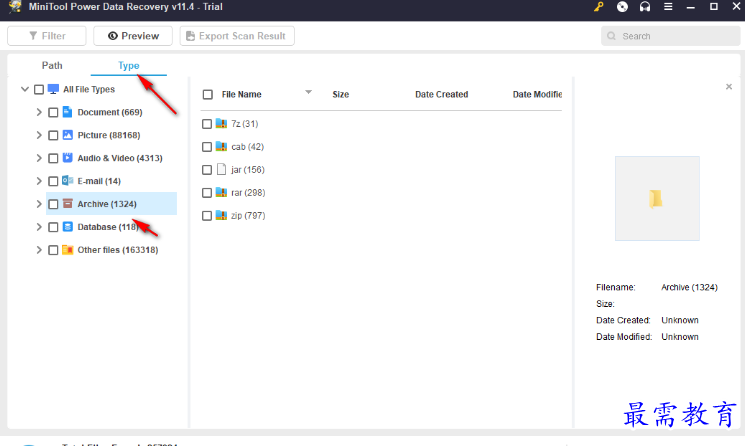Collapse the All File Types tree node
The height and width of the screenshot is (446, 745).
(x=25, y=89)
